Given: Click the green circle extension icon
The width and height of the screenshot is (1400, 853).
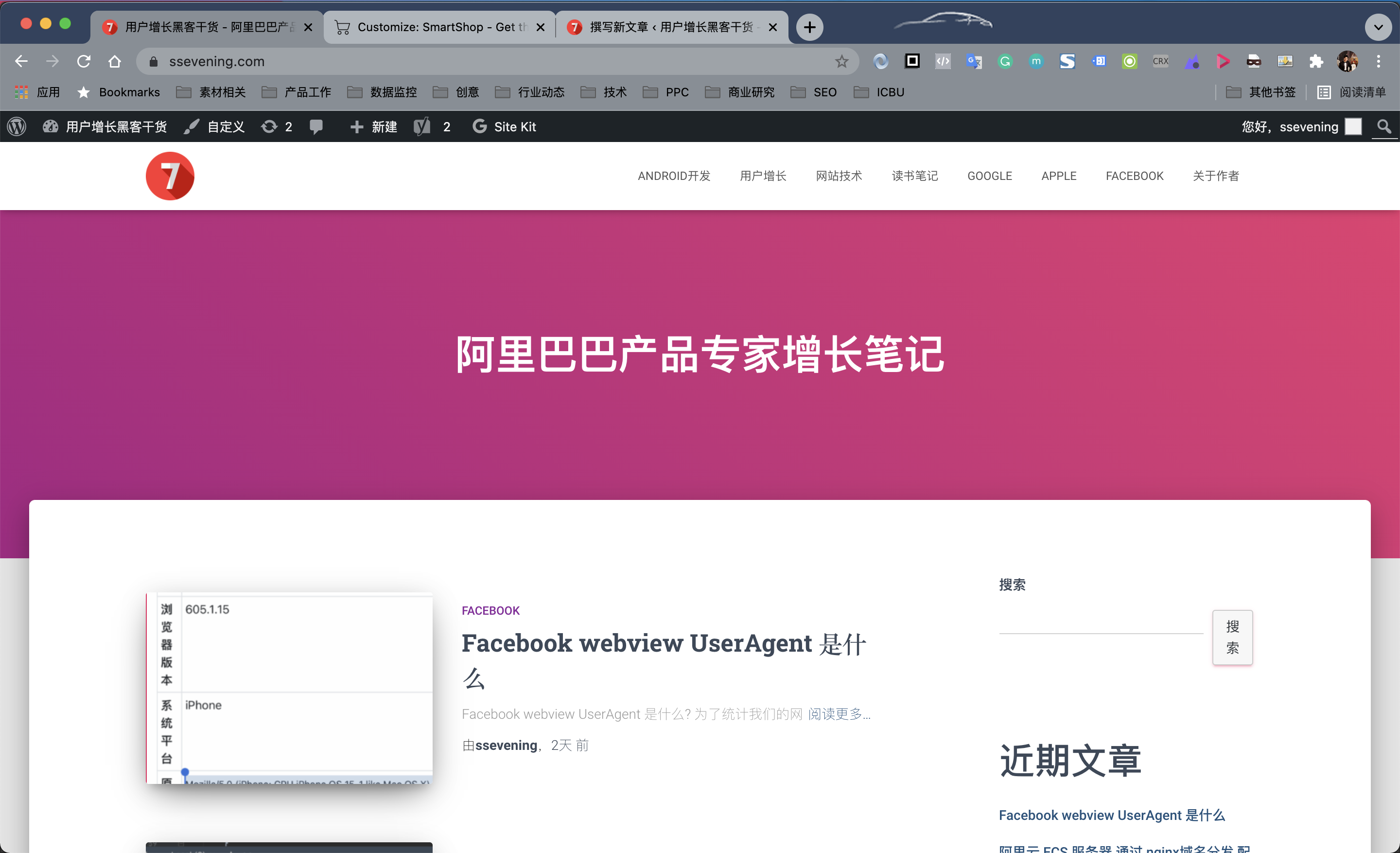Looking at the screenshot, I should point(1130,61).
